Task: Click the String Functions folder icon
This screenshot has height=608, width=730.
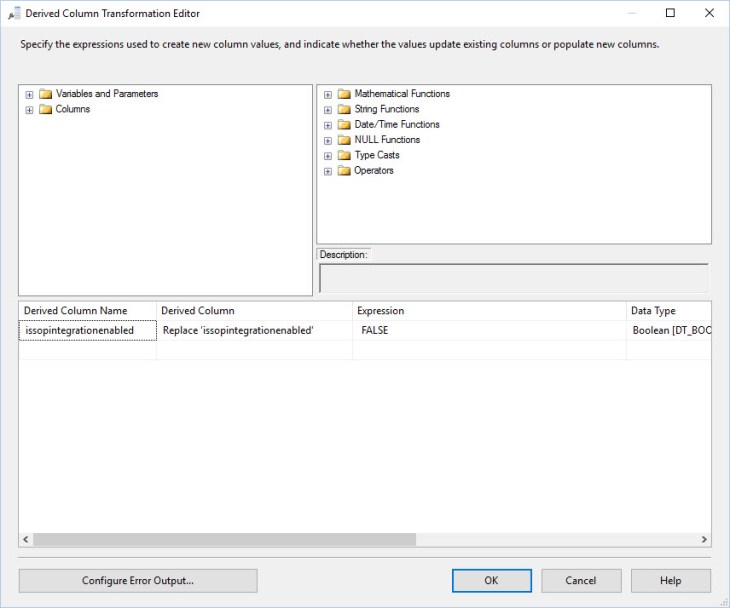Action: pos(344,109)
